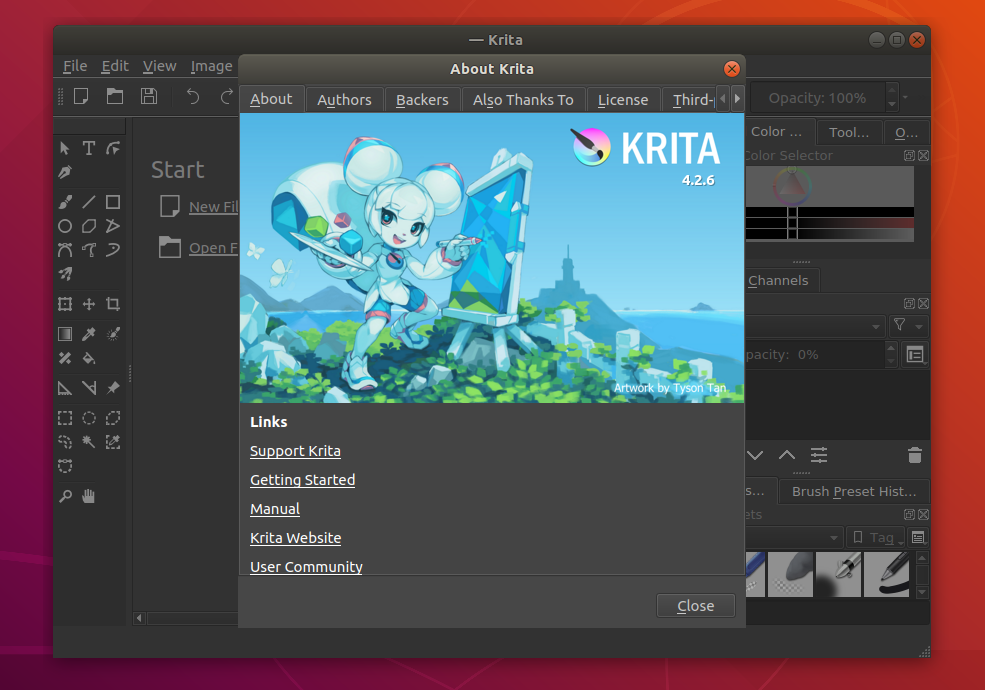The width and height of the screenshot is (985, 690).
Task: Open the Also Thanks To tab
Action: tap(523, 100)
